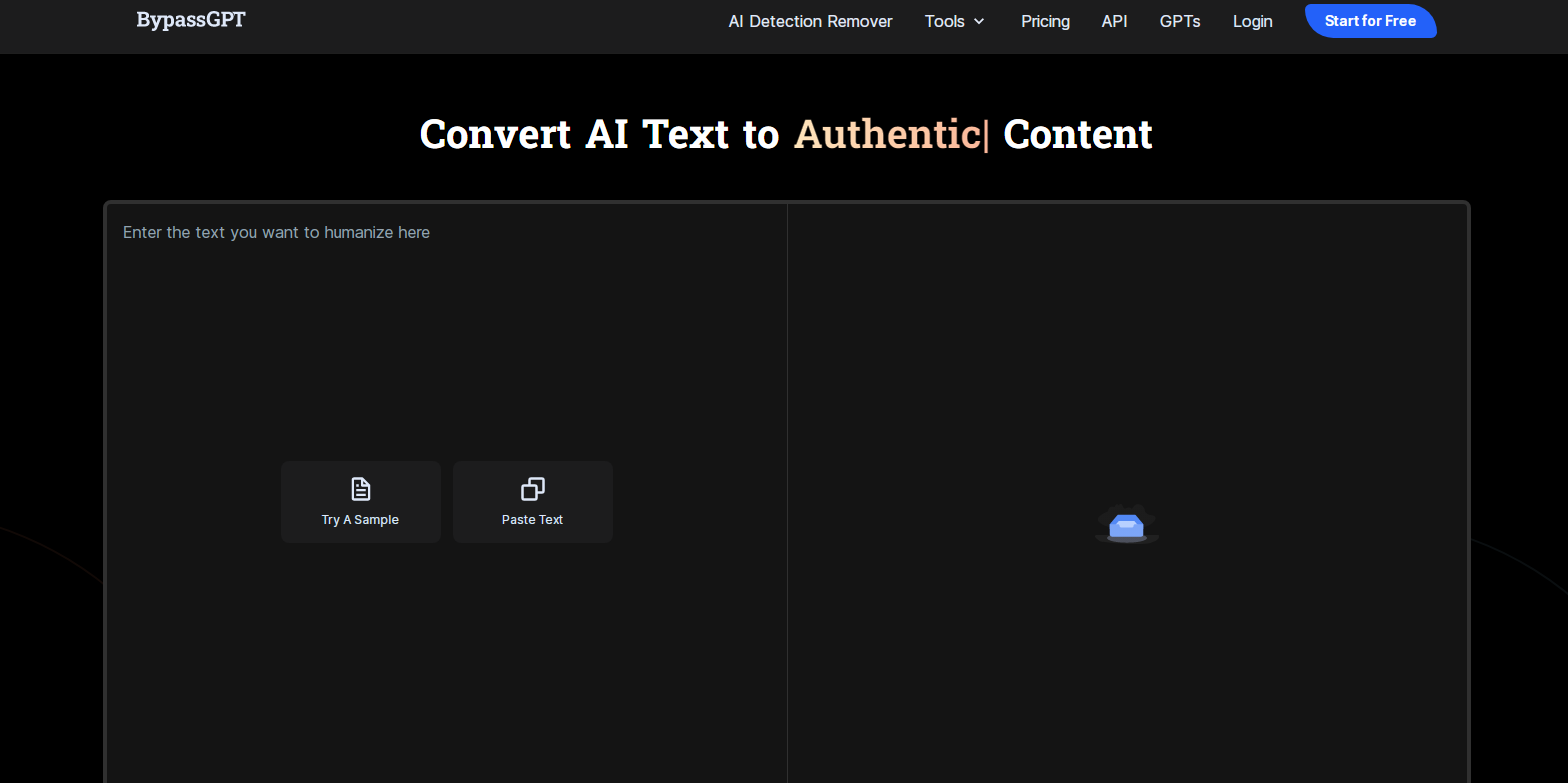Open the Login link
1568x783 pixels.
1252,21
